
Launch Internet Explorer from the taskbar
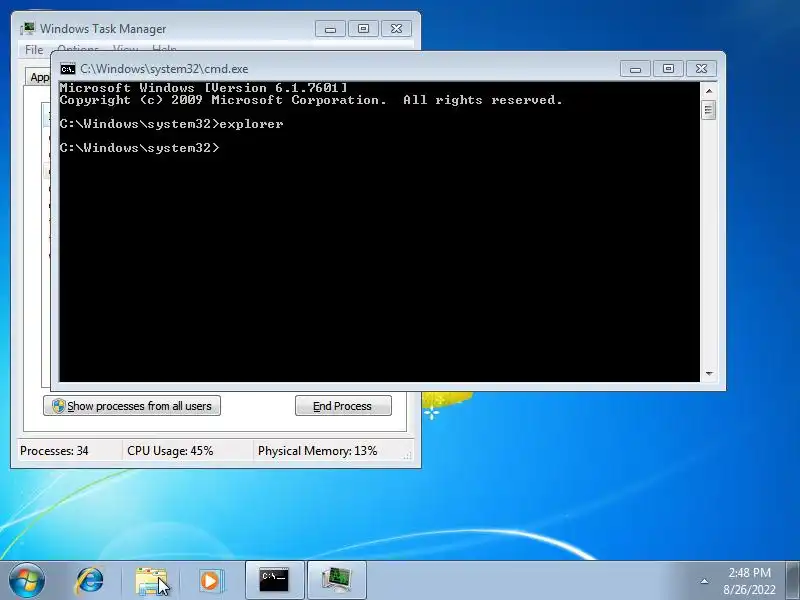pyautogui.click(x=90, y=581)
